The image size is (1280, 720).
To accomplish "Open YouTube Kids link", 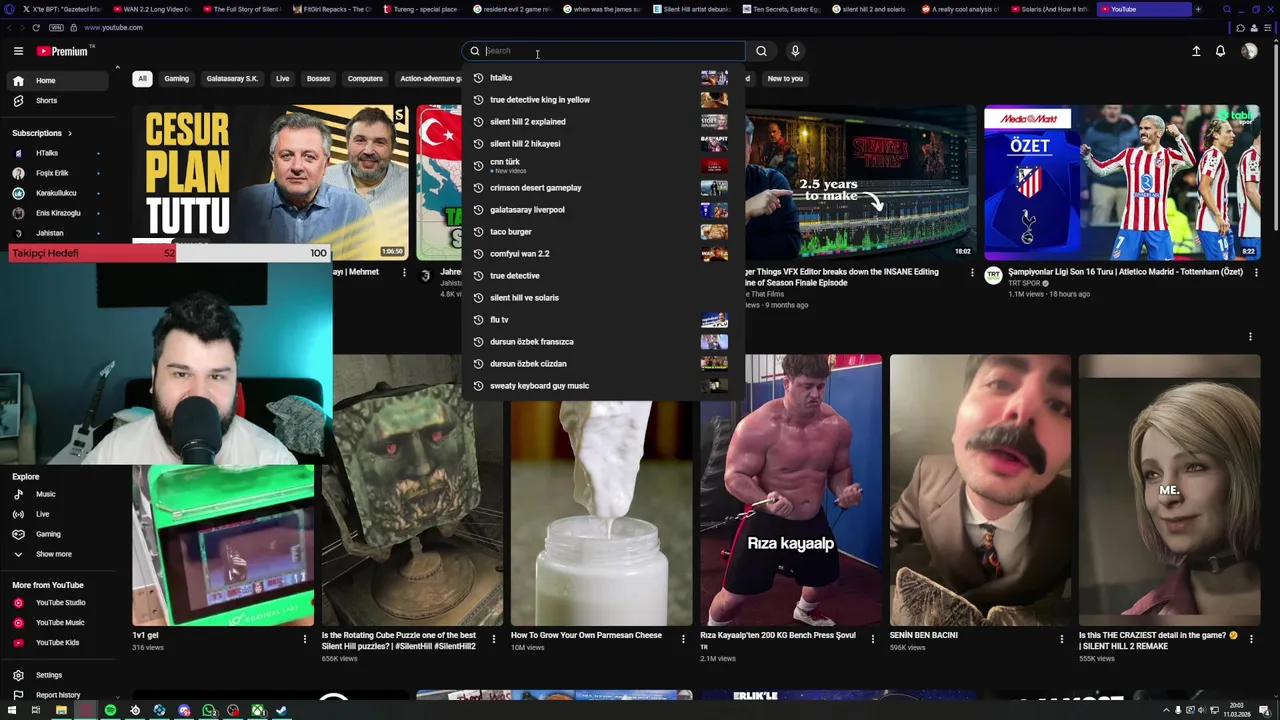I will [x=56, y=643].
